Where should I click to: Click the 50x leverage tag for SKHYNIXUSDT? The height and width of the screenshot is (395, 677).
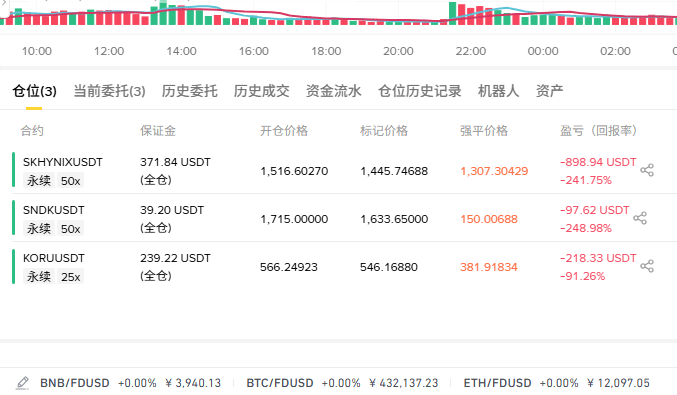click(70, 181)
